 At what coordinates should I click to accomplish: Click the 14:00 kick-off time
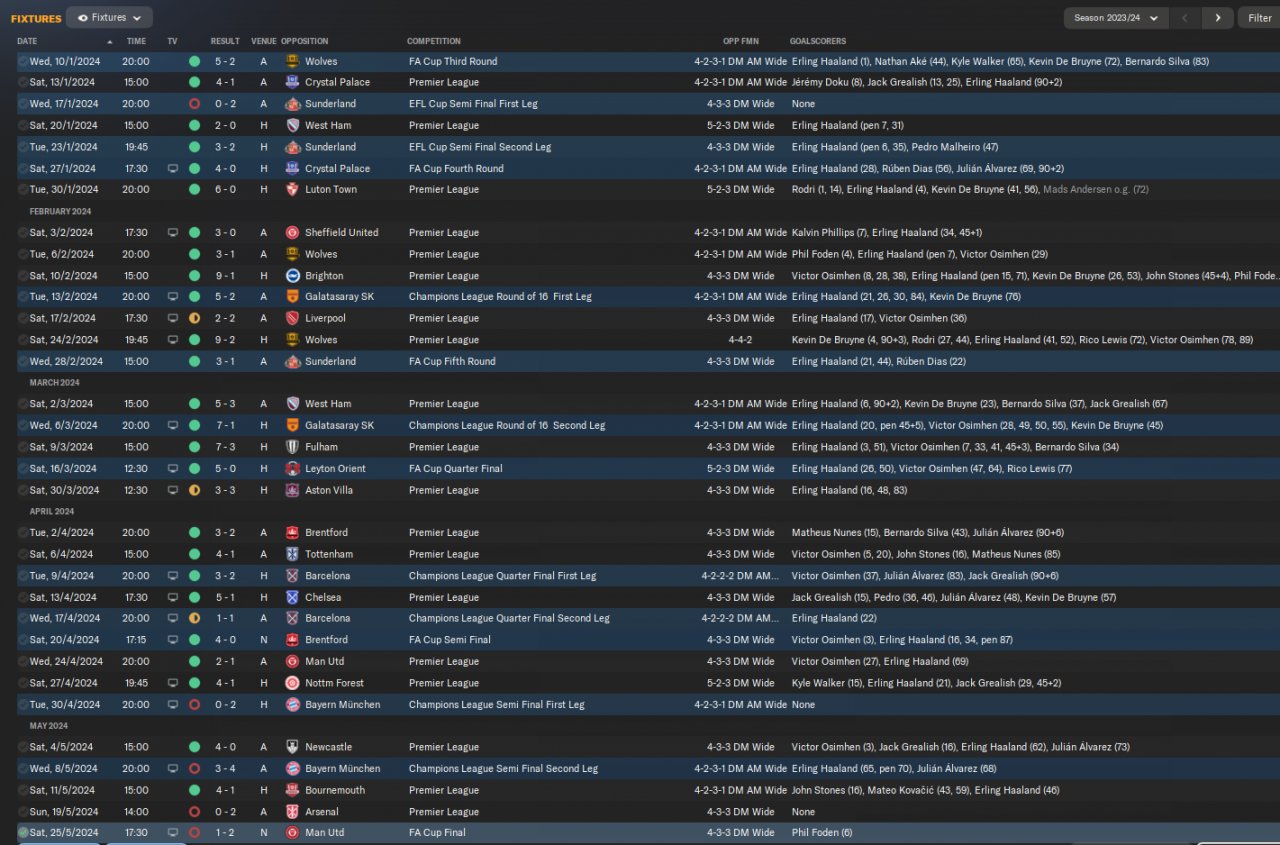[136, 812]
